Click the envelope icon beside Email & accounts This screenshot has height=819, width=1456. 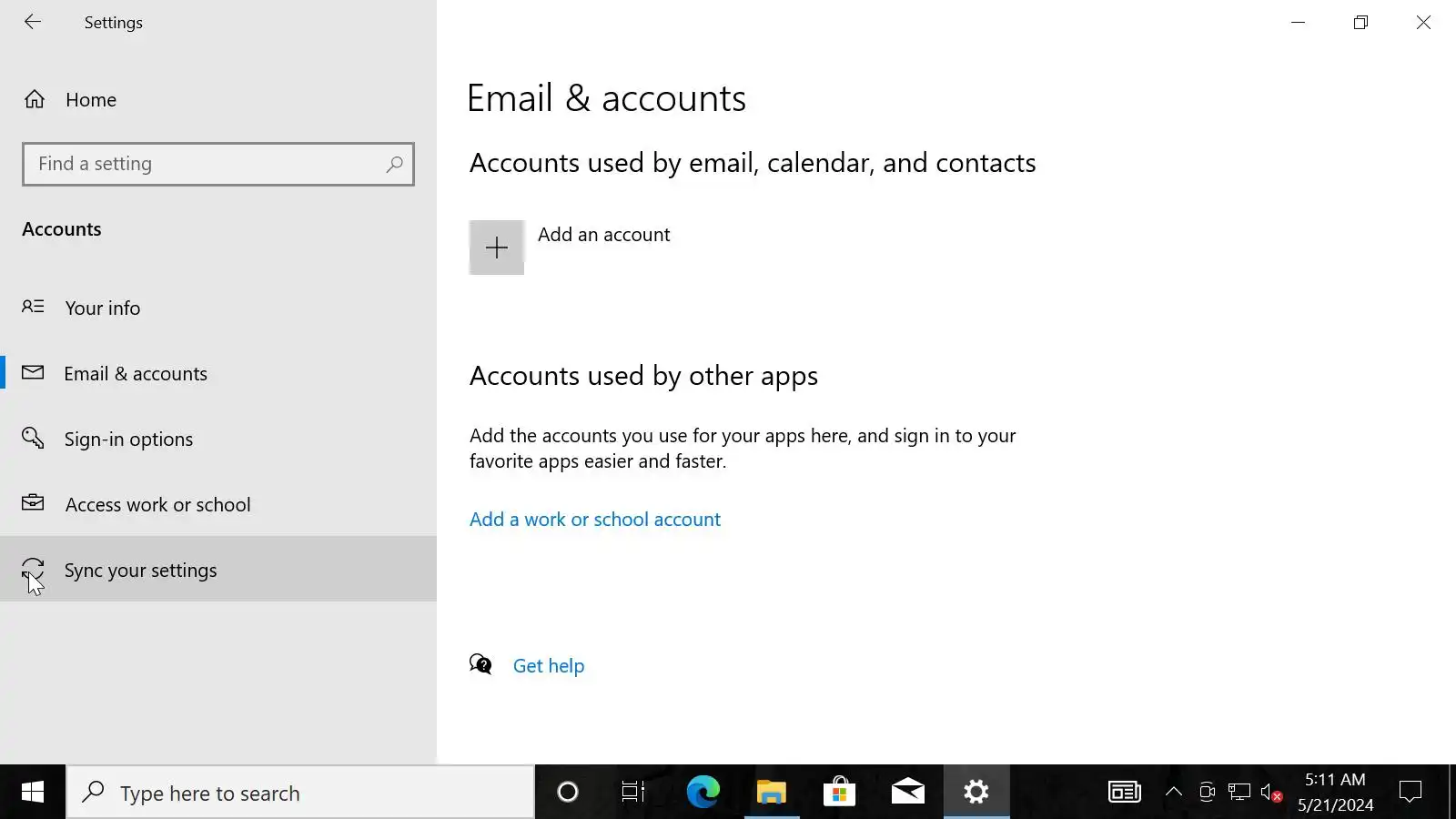33,372
